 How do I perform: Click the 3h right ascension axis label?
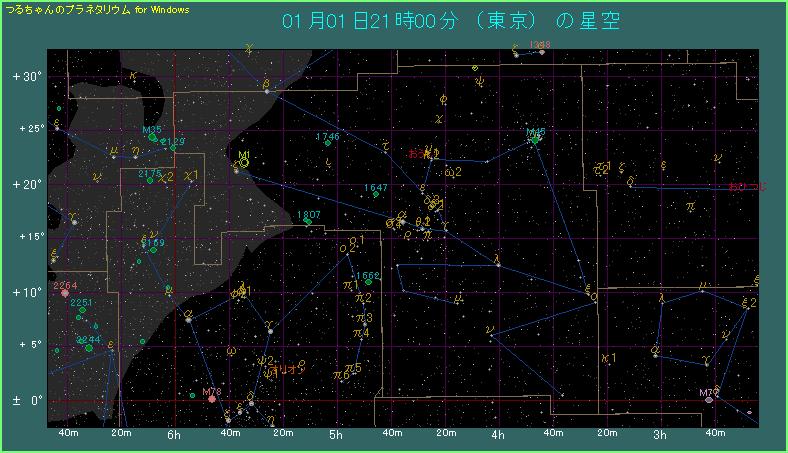[x=660, y=435]
